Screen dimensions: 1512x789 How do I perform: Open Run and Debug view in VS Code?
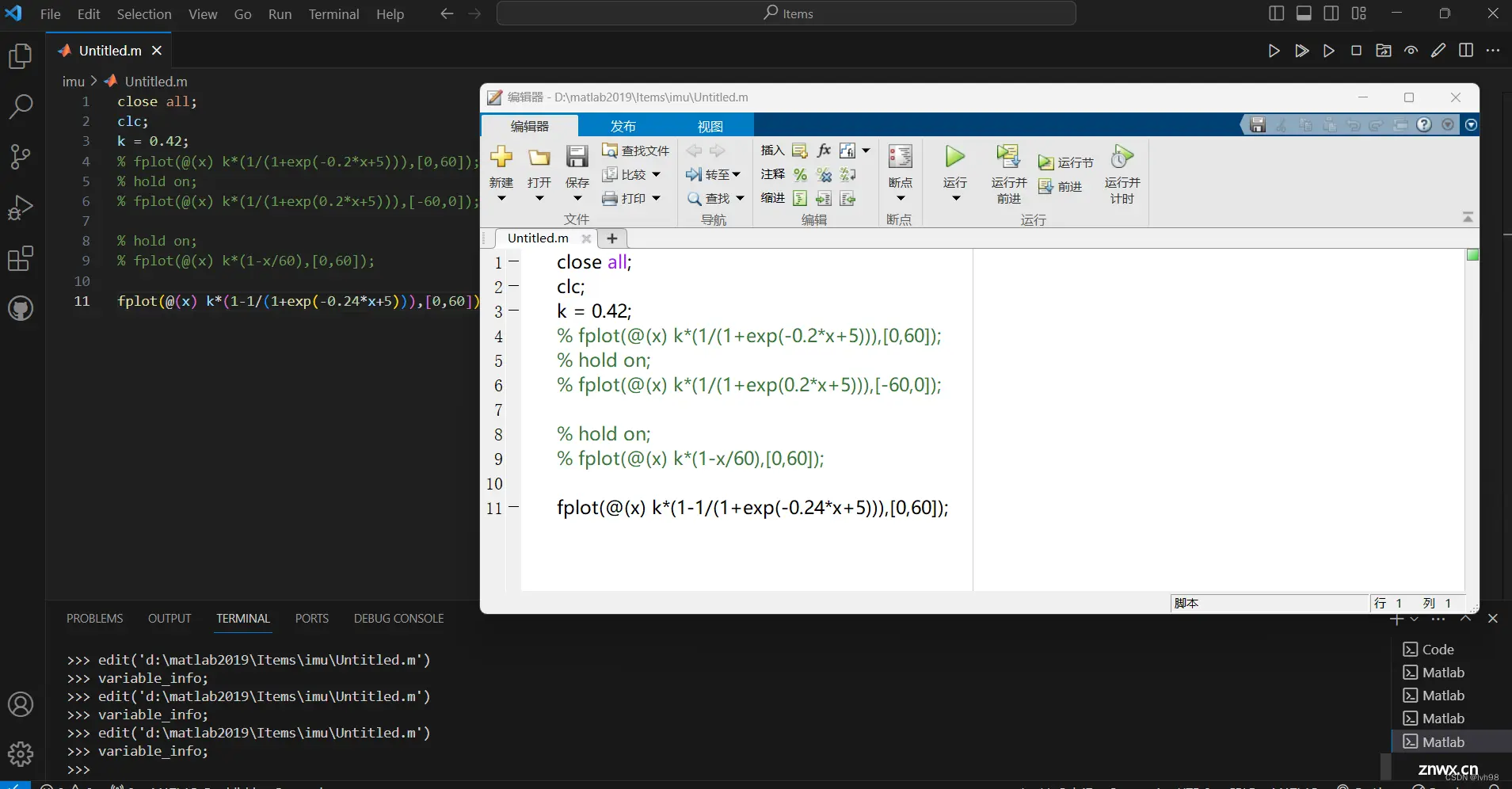pos(21,208)
